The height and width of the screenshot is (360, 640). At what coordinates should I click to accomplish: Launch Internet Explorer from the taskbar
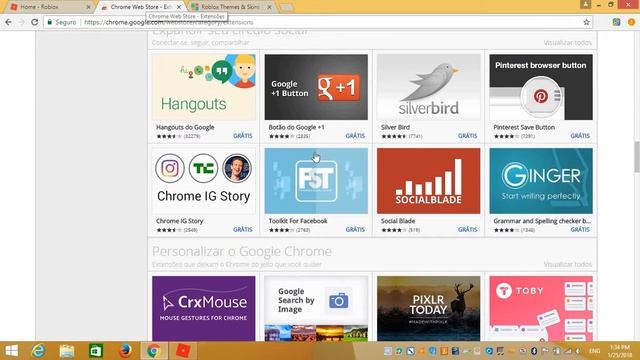coord(38,351)
